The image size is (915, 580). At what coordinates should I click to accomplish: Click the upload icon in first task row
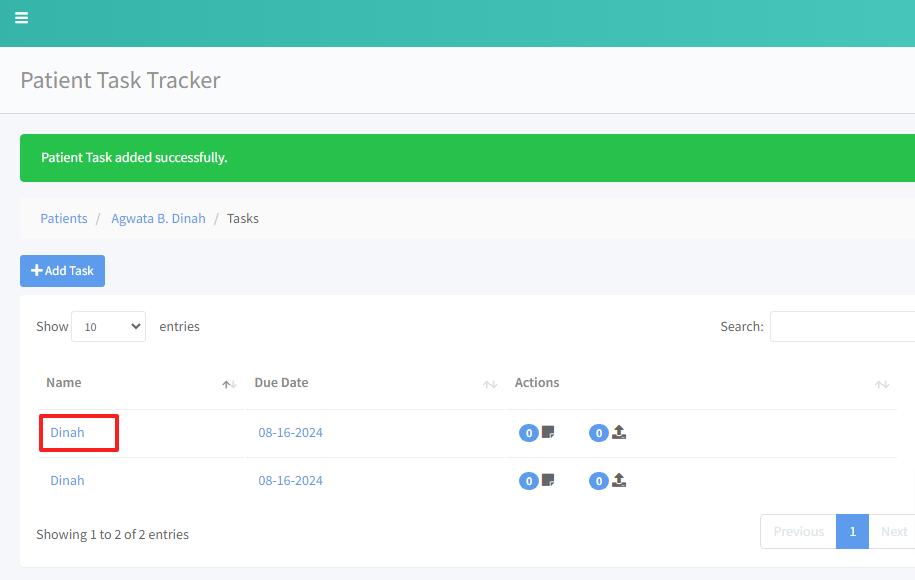click(x=619, y=432)
